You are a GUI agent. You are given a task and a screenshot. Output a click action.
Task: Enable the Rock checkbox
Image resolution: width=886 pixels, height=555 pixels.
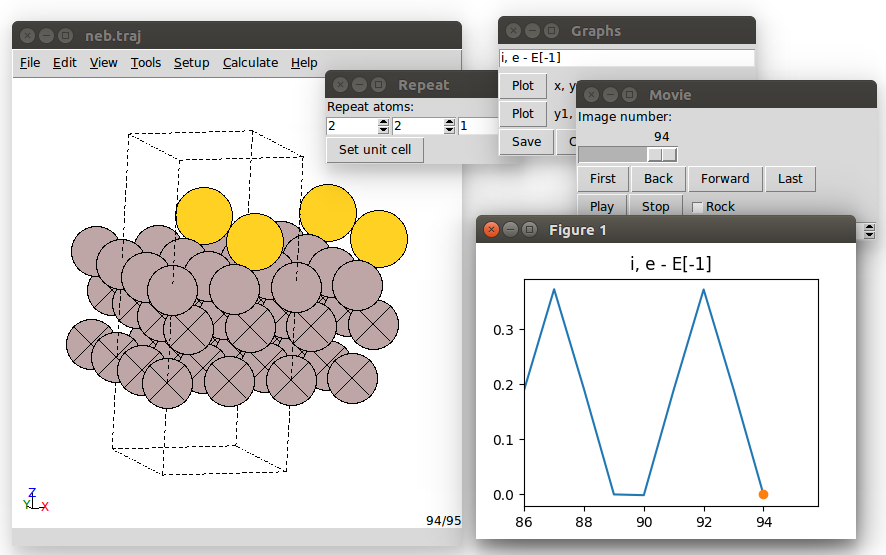(x=697, y=207)
